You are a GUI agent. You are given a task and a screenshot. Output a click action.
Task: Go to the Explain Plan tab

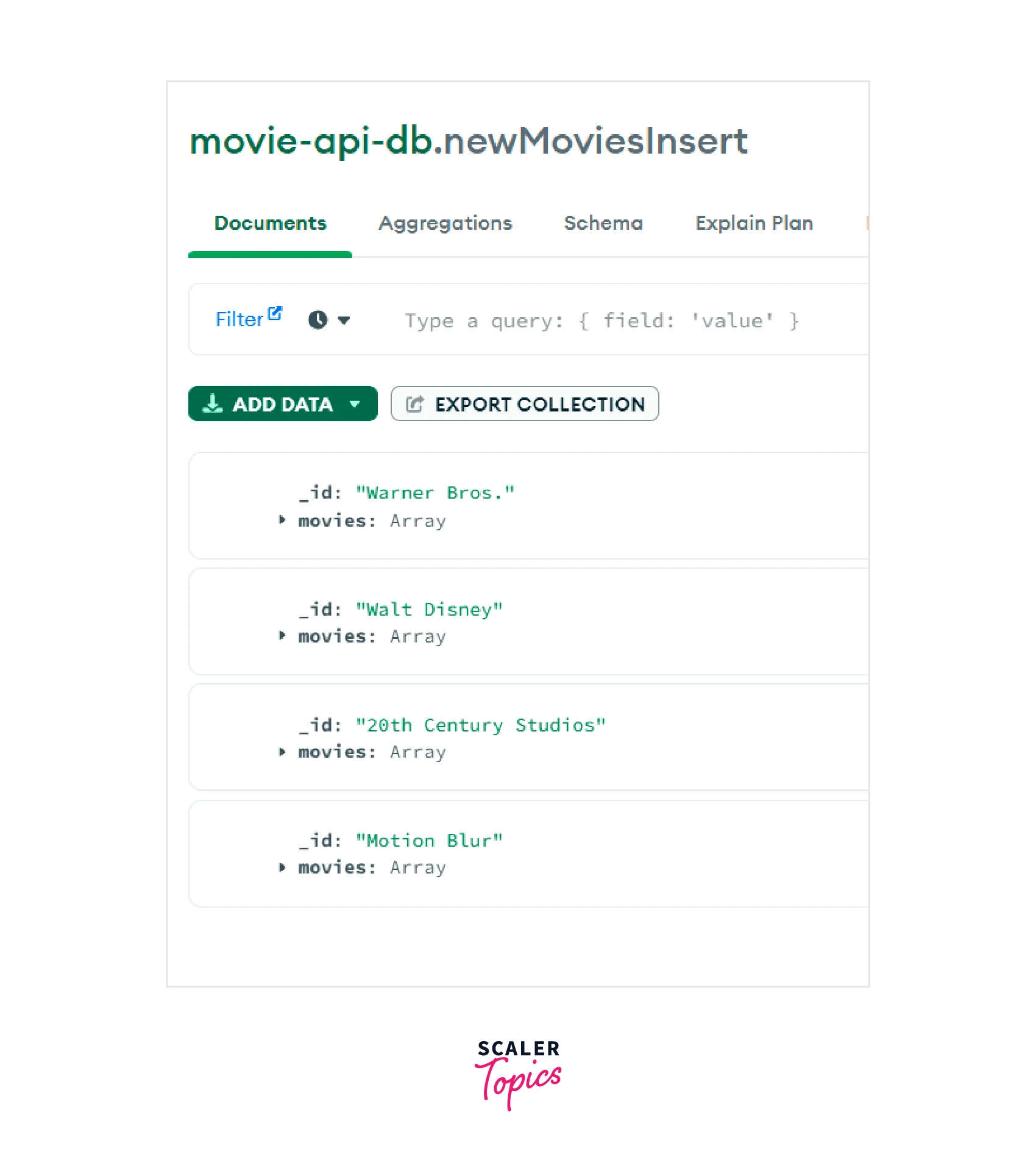754,223
